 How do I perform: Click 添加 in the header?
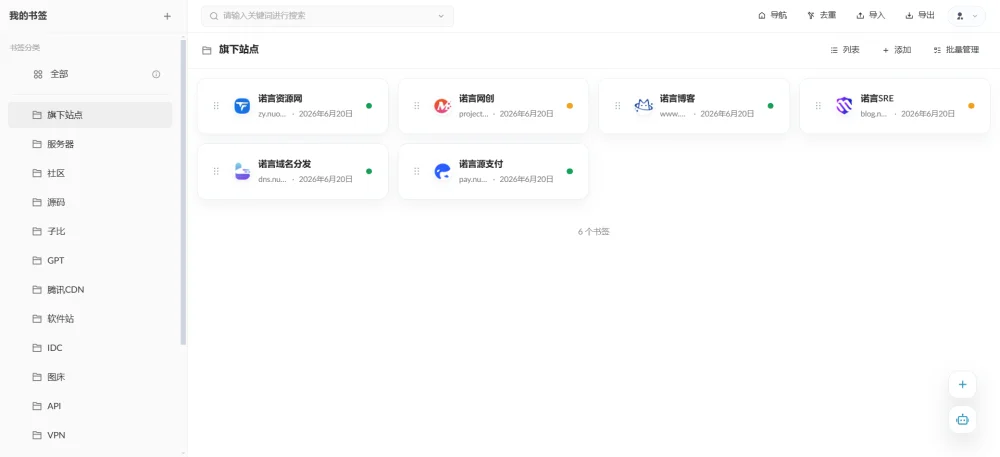click(x=897, y=50)
